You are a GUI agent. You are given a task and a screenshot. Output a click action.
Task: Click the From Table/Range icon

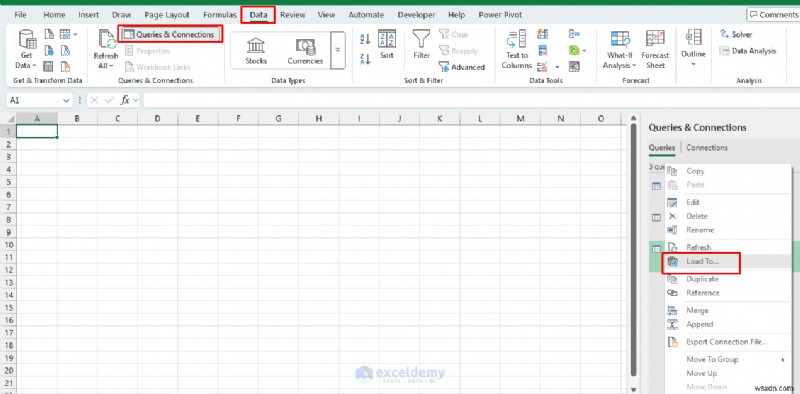click(49, 66)
